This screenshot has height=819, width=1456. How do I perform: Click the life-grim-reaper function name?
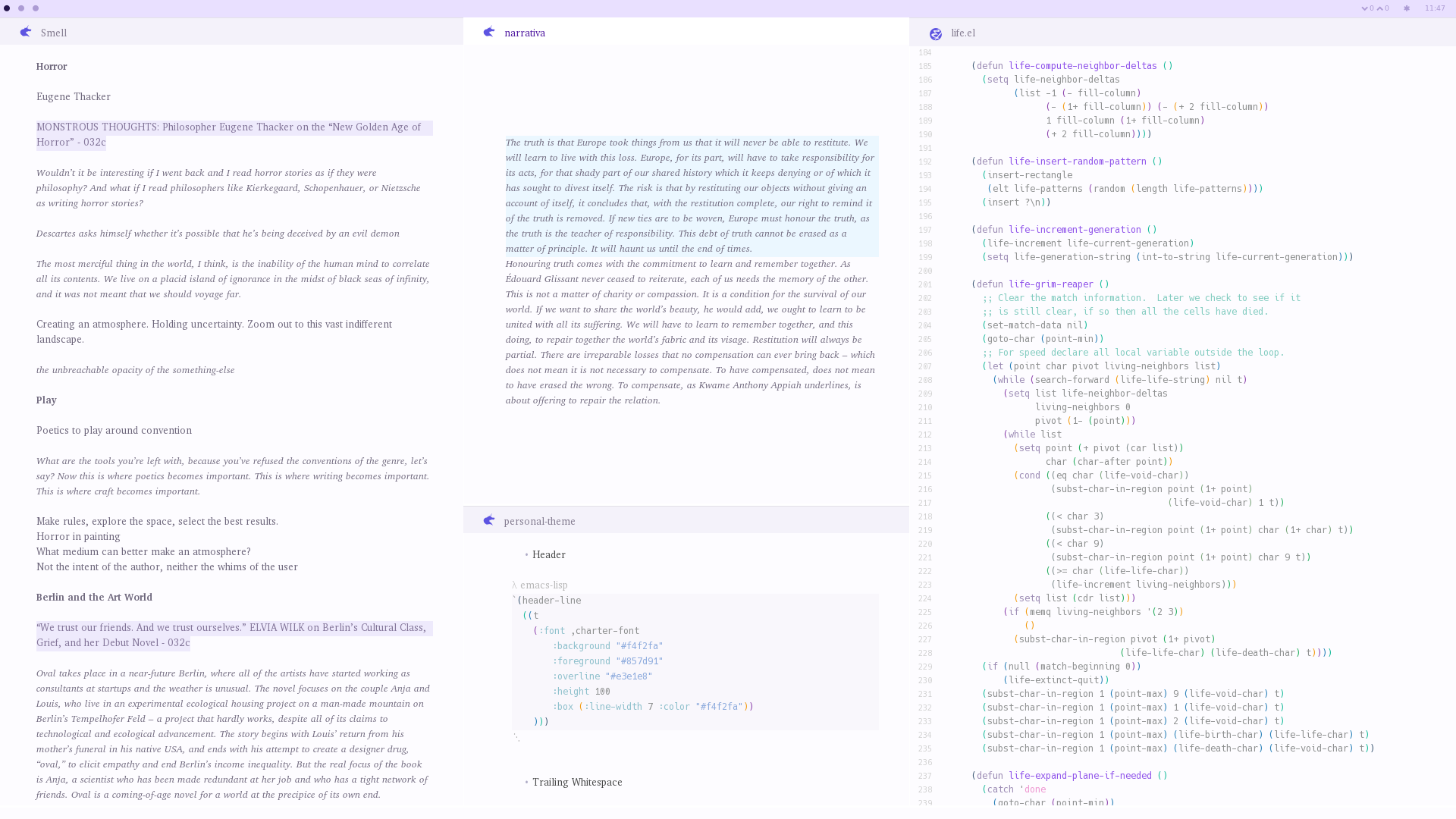point(1050,284)
